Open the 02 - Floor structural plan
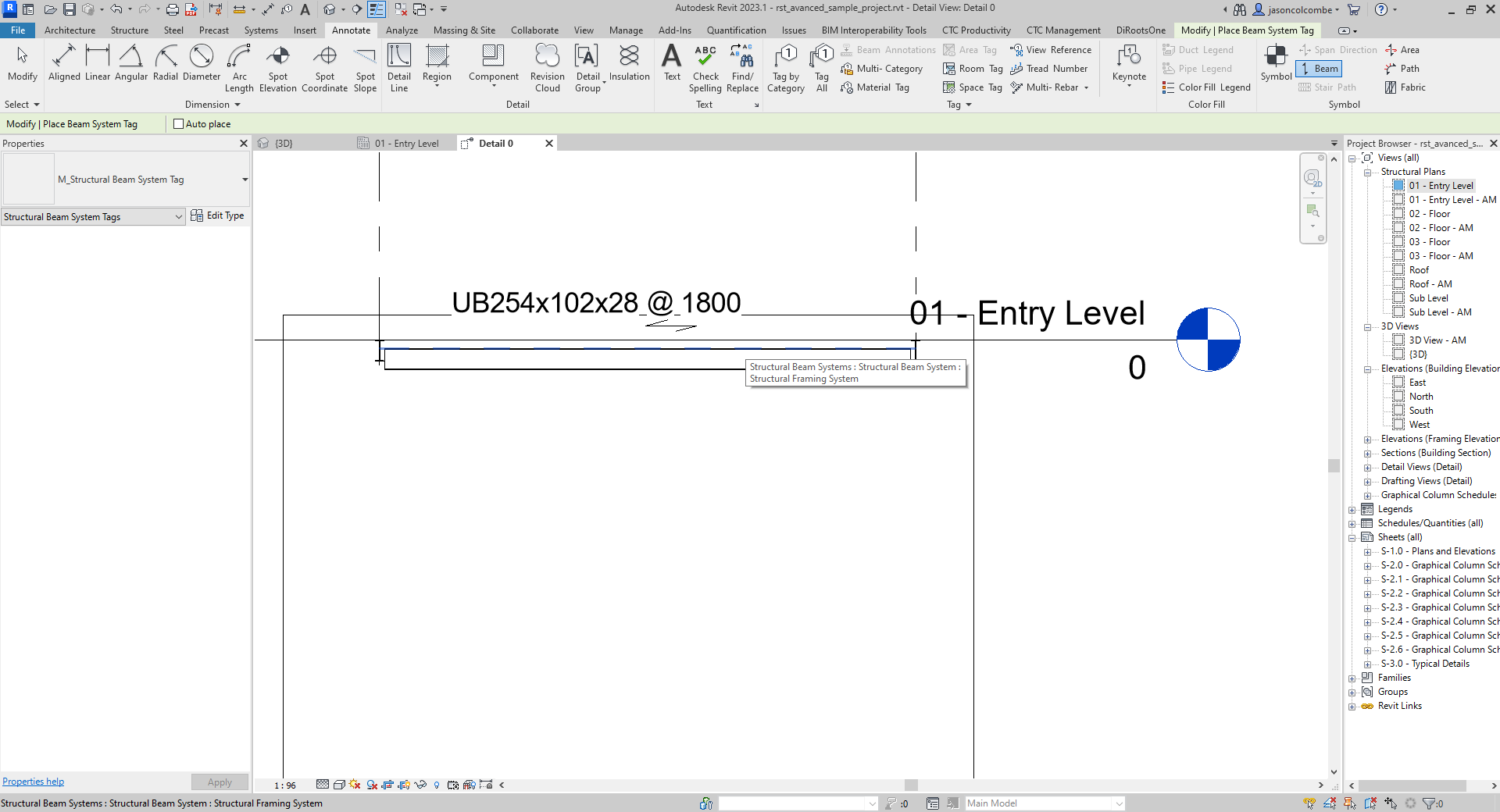This screenshot has height=812, width=1500. (x=1429, y=214)
